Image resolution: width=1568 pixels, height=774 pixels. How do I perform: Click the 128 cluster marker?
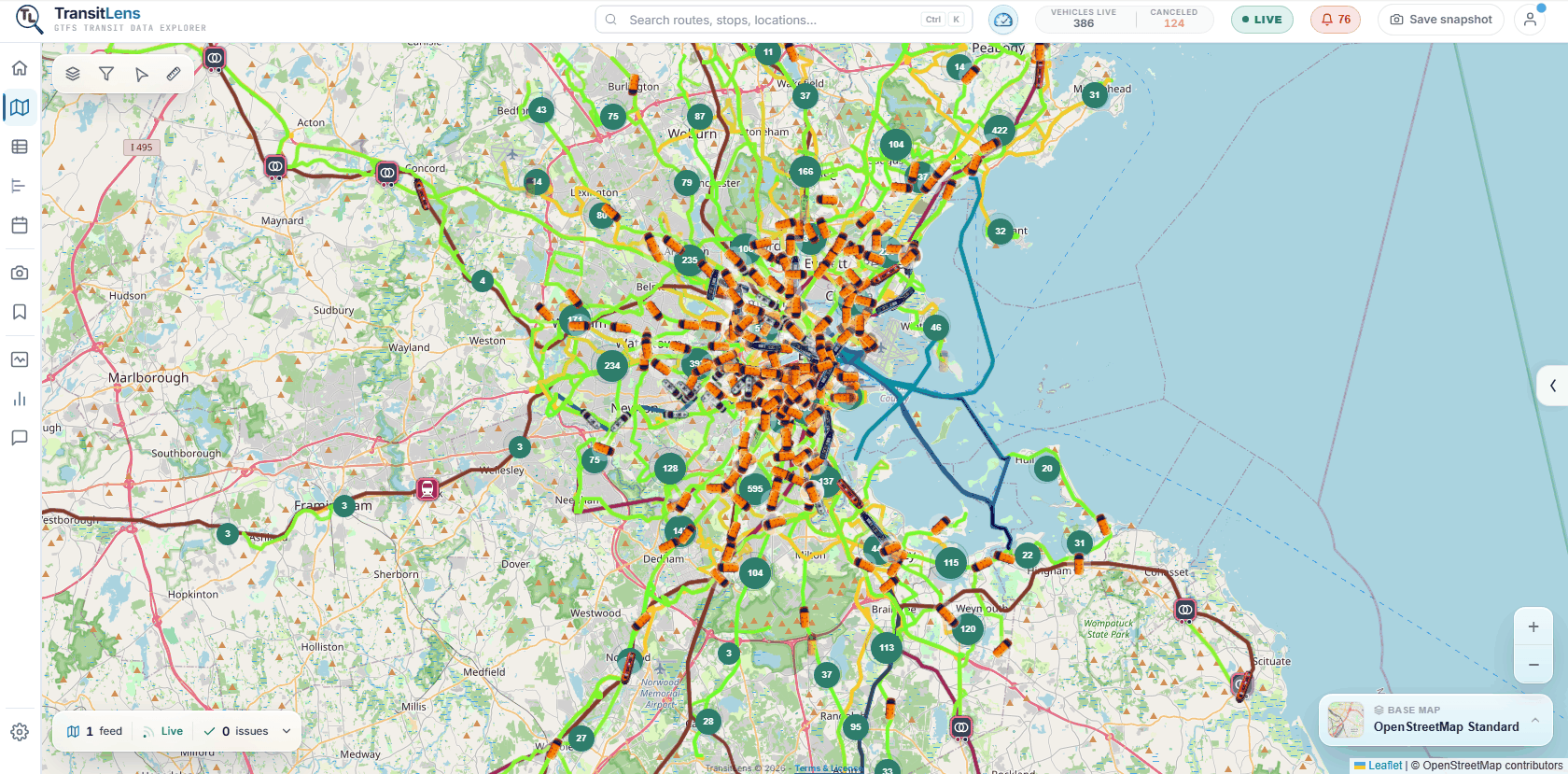tap(670, 468)
